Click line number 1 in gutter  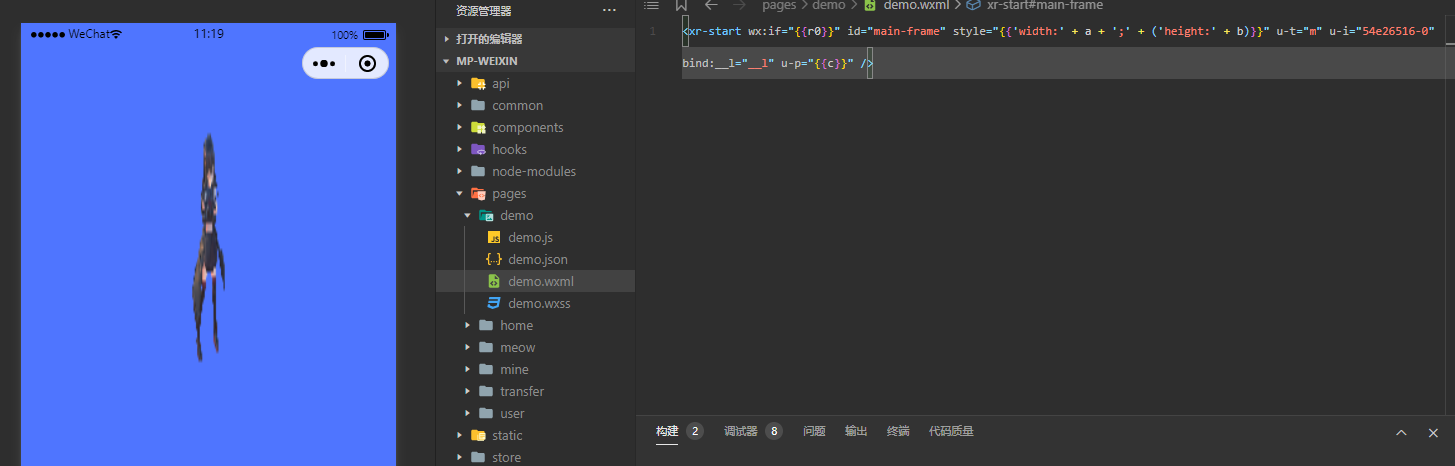tap(652, 32)
